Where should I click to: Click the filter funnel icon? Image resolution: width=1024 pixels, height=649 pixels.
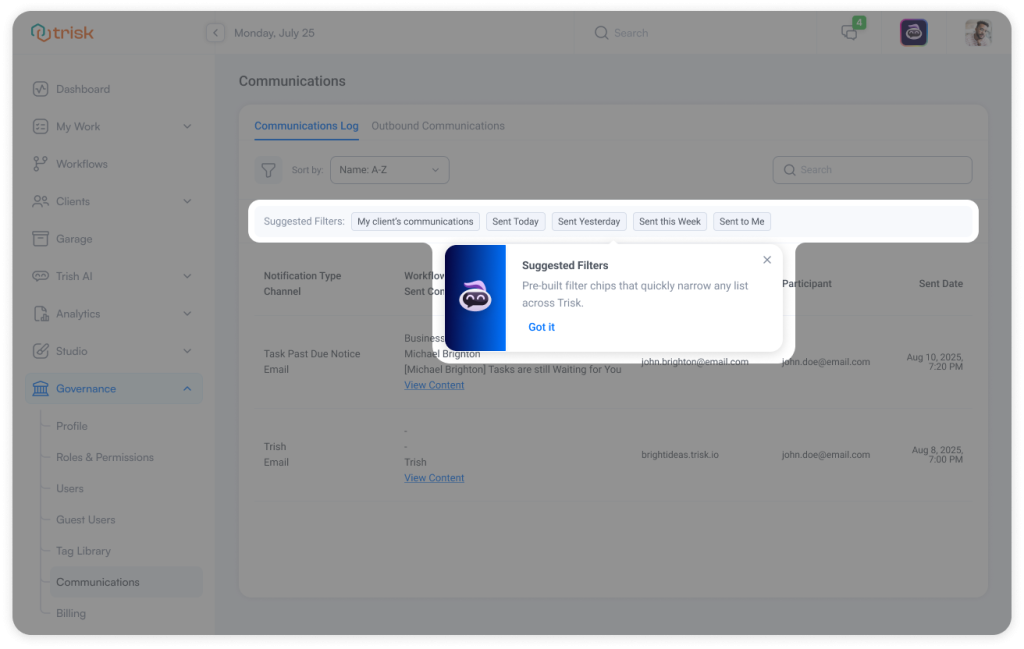click(268, 170)
